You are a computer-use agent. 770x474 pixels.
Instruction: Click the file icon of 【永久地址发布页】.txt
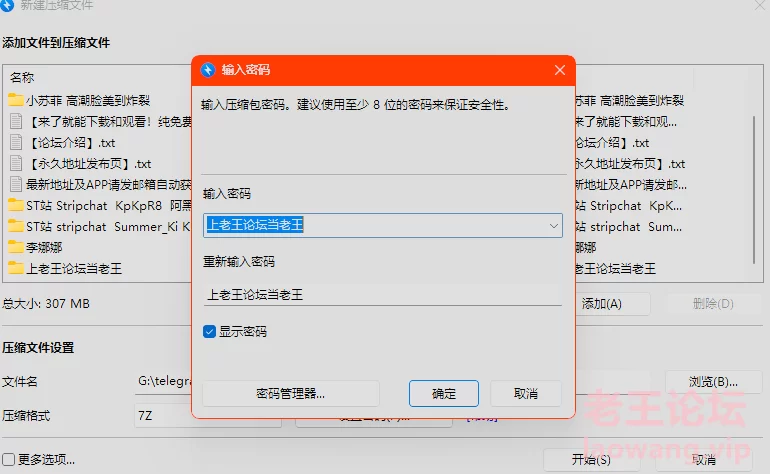point(15,163)
